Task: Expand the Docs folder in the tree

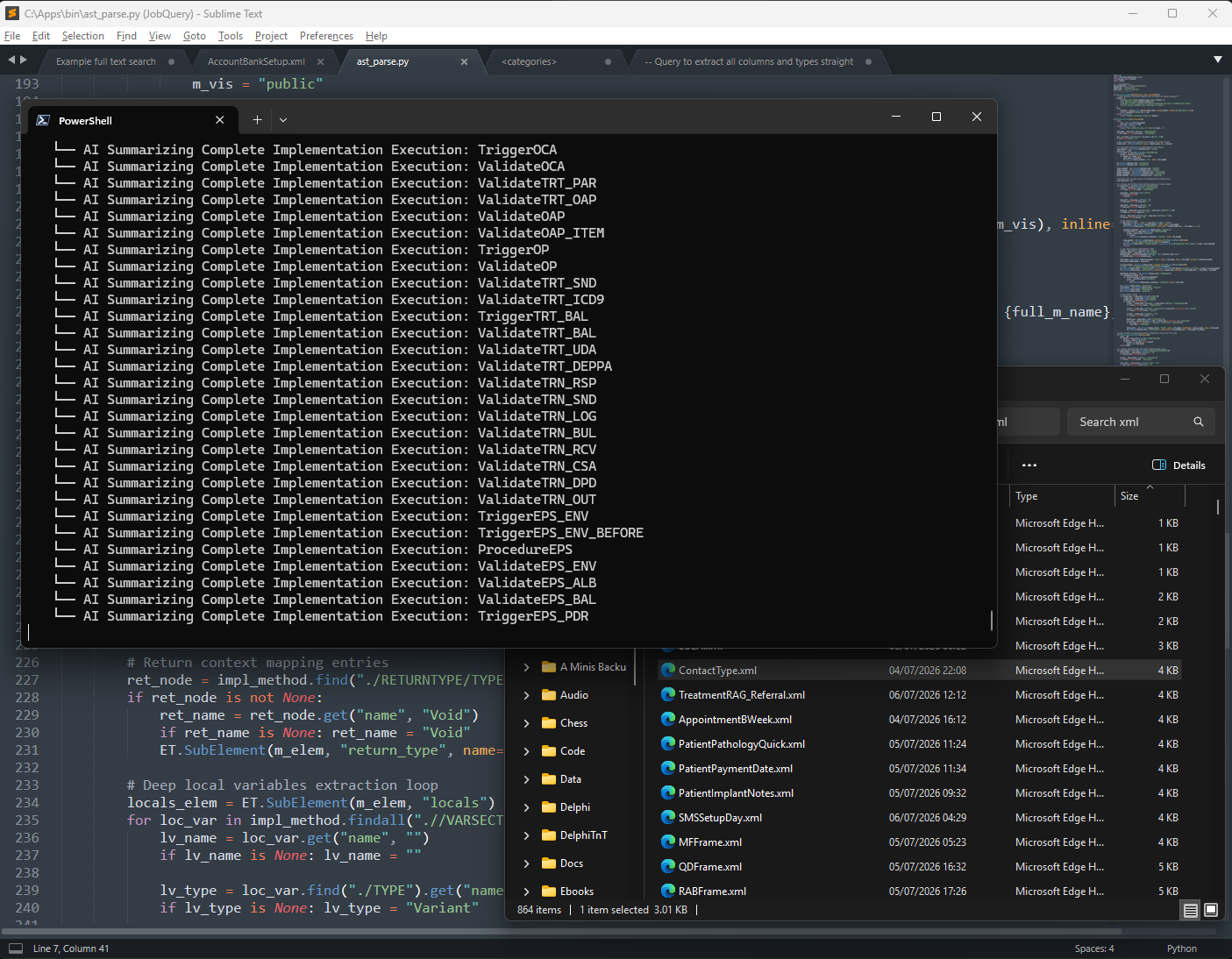Action: tap(526, 863)
